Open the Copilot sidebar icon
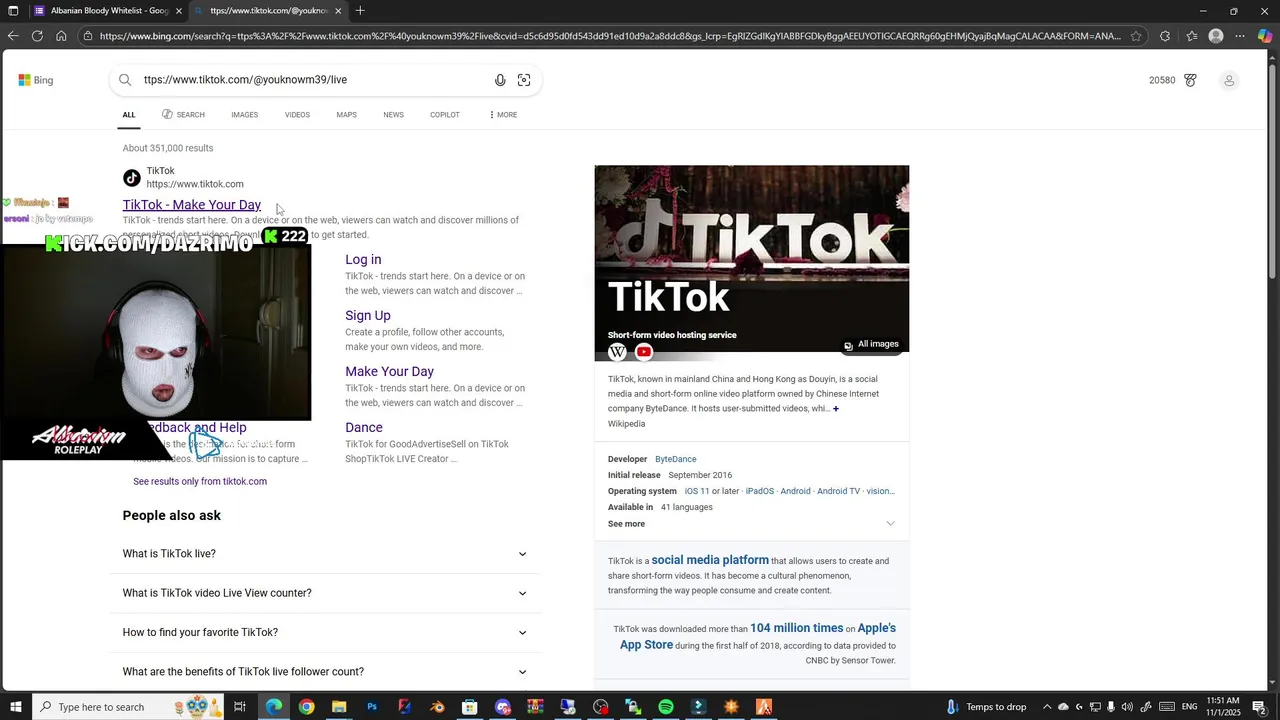Viewport: 1280px width, 720px height. tap(1264, 36)
